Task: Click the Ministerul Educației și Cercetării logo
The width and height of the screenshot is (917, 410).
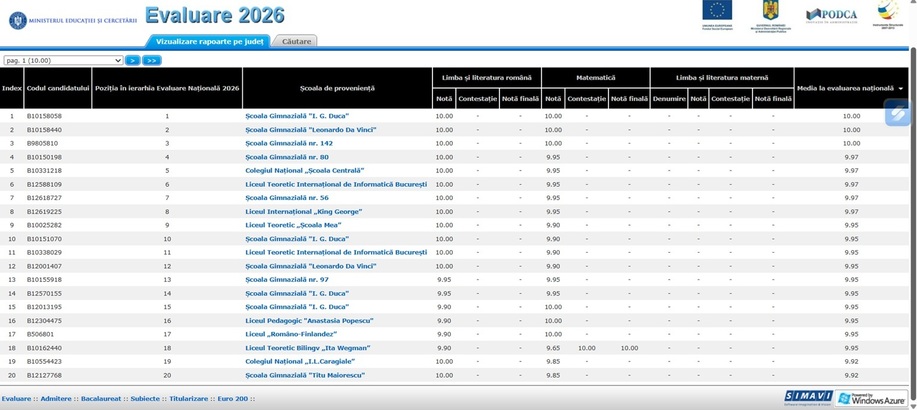Action: [x=73, y=20]
